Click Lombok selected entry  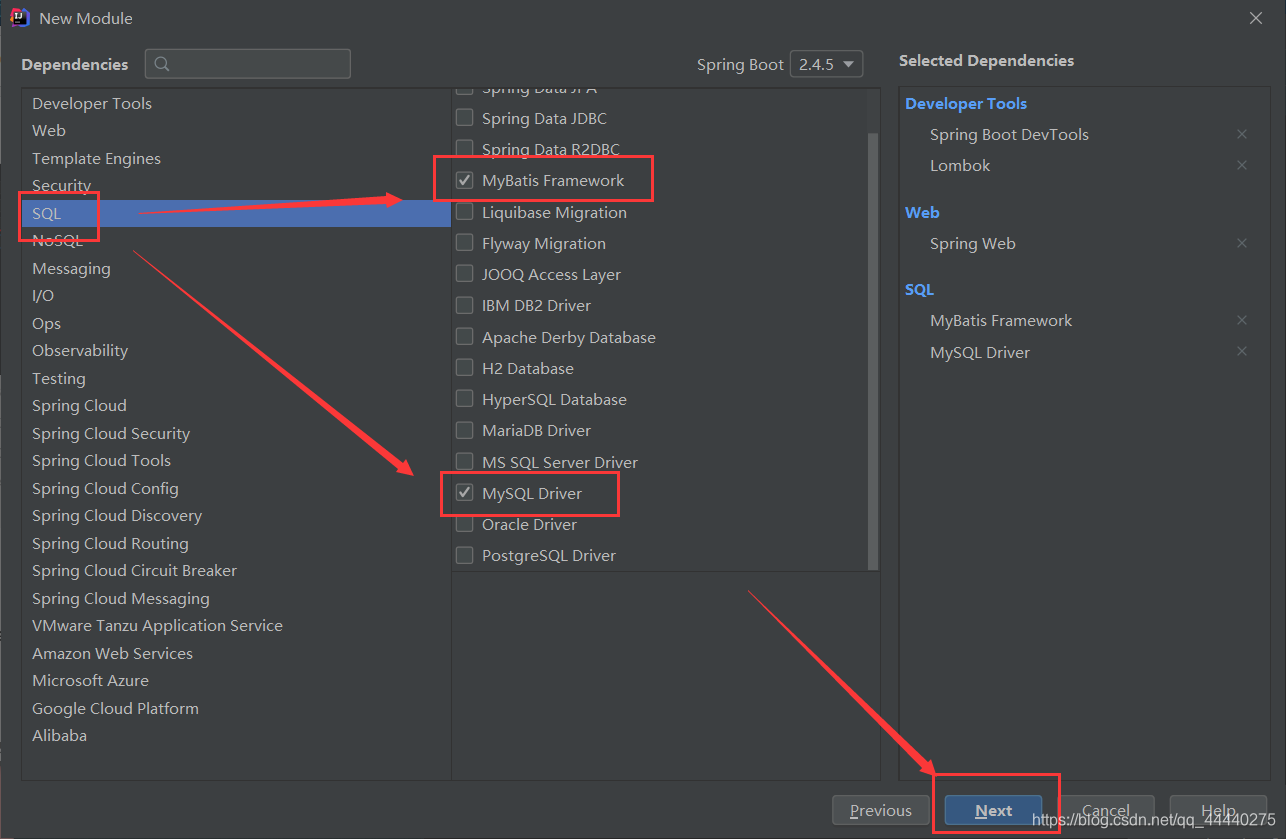960,165
